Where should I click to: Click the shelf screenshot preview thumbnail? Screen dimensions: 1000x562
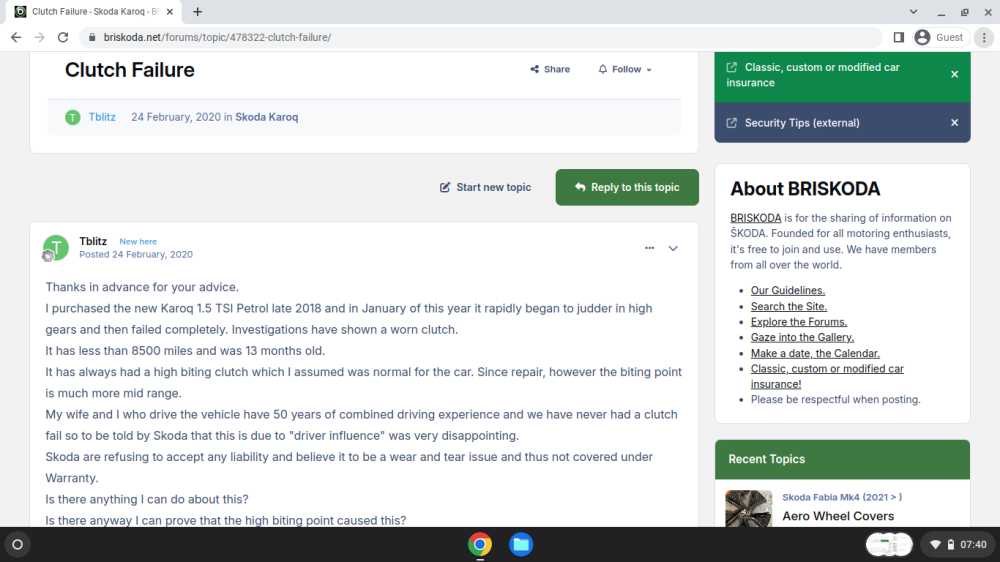click(x=889, y=545)
